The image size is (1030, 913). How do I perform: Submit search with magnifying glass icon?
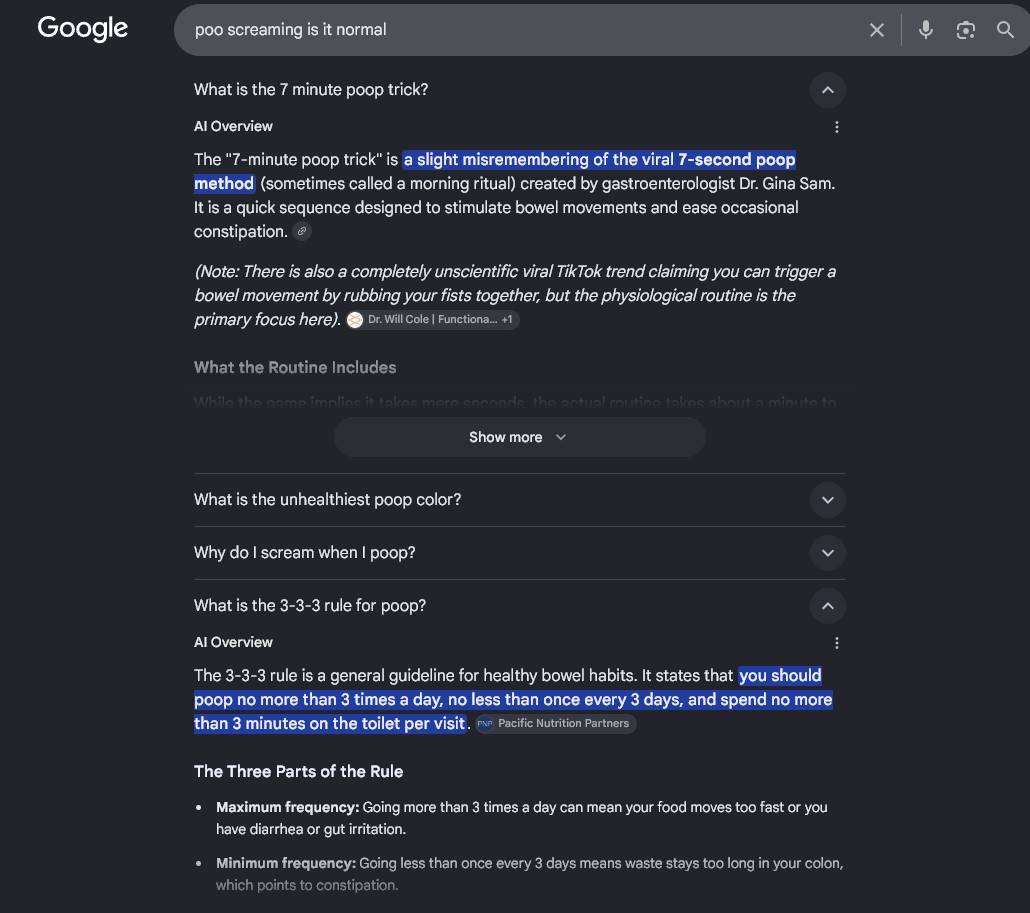(1005, 30)
